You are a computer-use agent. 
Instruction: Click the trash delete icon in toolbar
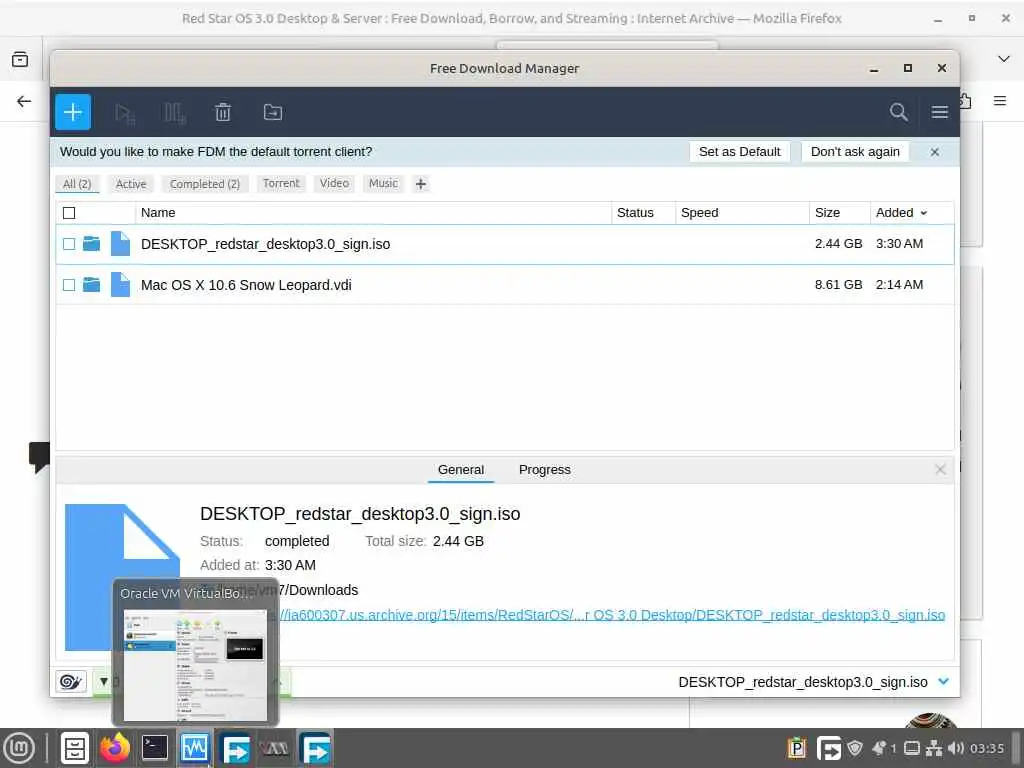(x=223, y=112)
